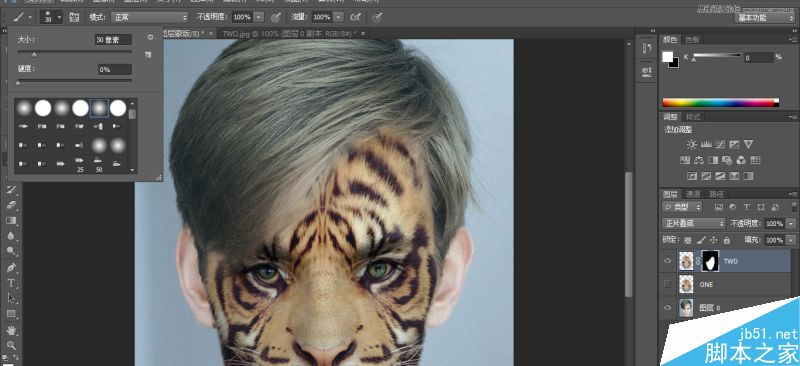
Task: Select the first hard round brush preset
Action: point(43,108)
